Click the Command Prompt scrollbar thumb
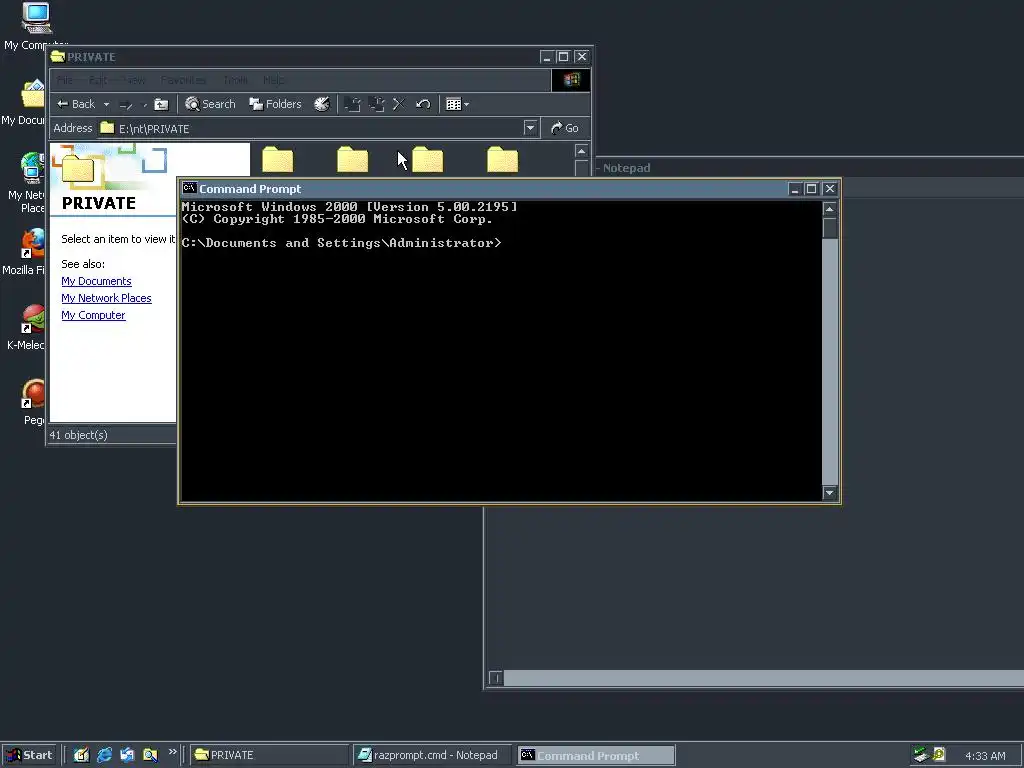This screenshot has height=768, width=1024. pyautogui.click(x=829, y=228)
